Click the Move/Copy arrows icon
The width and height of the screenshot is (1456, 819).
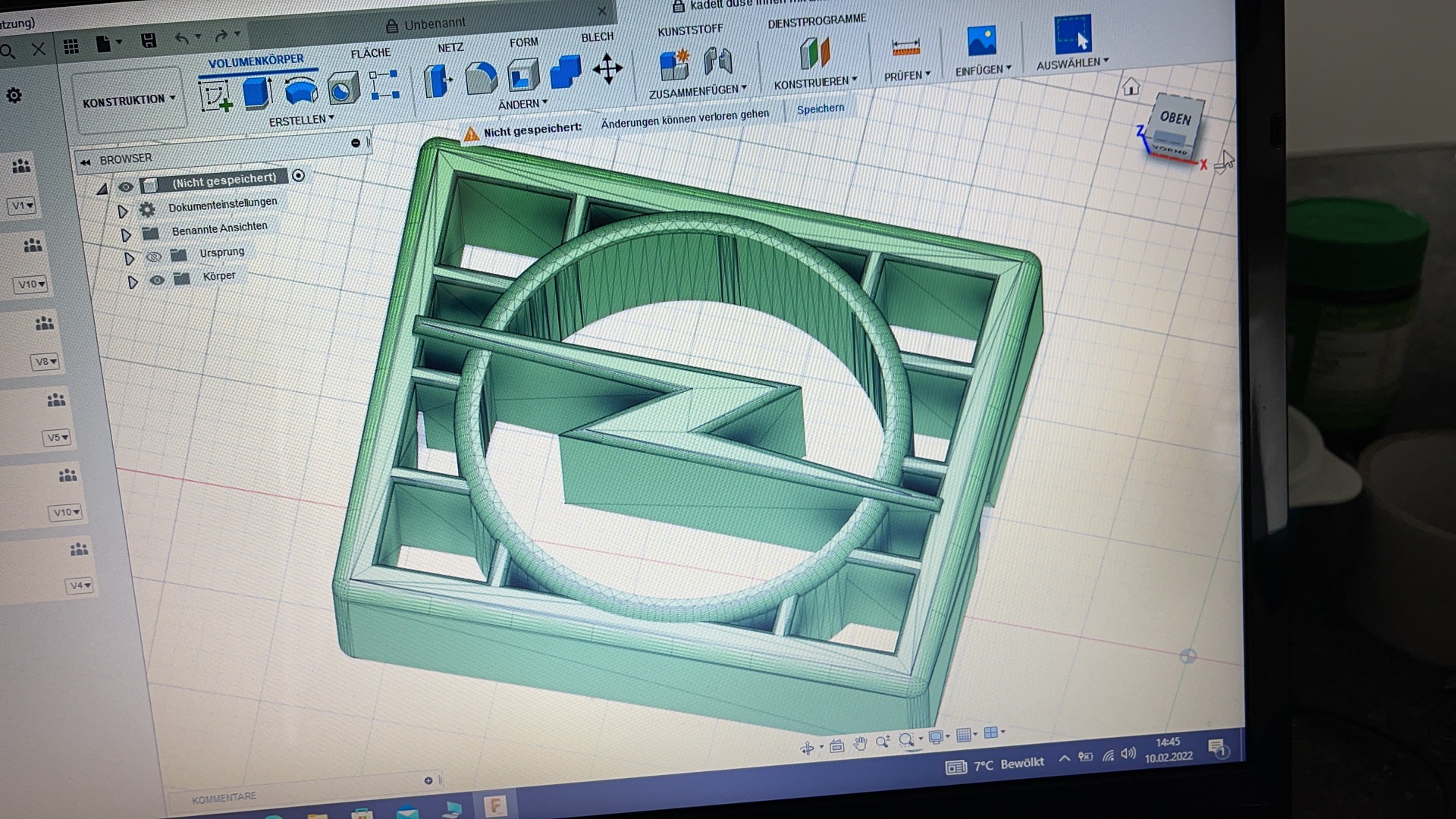pyautogui.click(x=607, y=70)
